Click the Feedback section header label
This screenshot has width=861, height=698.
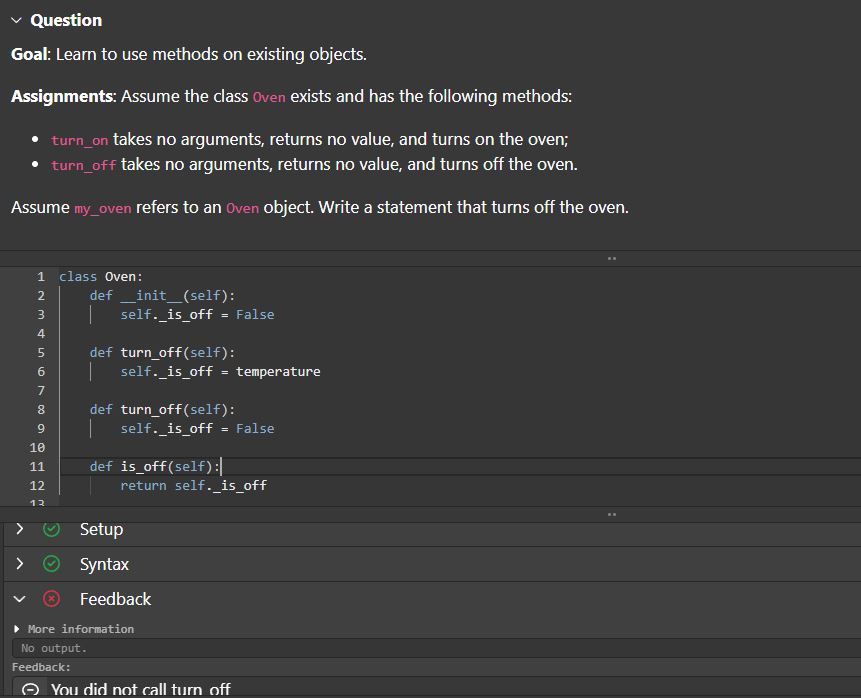[x=115, y=598]
